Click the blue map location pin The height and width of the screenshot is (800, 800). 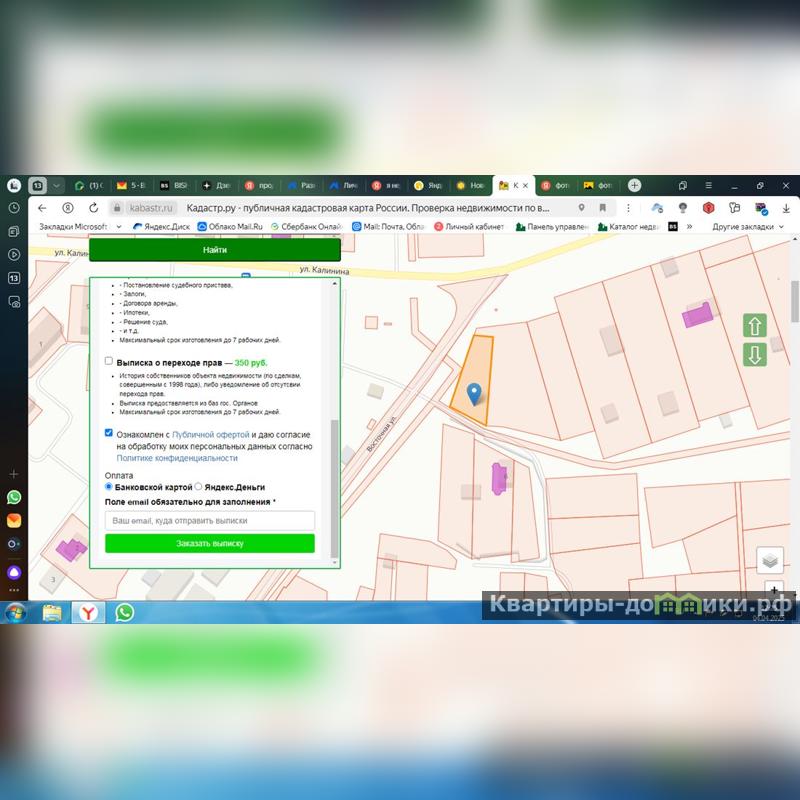pos(474,393)
